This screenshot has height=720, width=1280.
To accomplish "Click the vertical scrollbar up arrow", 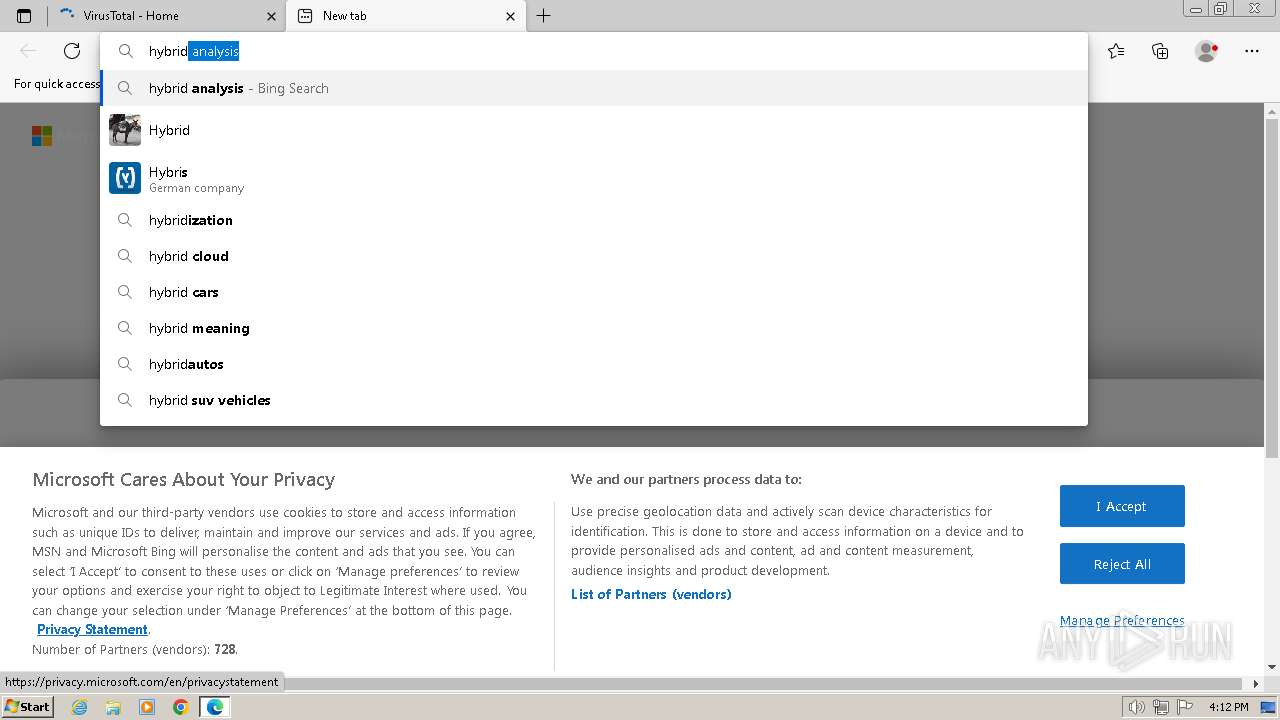I will [1272, 112].
